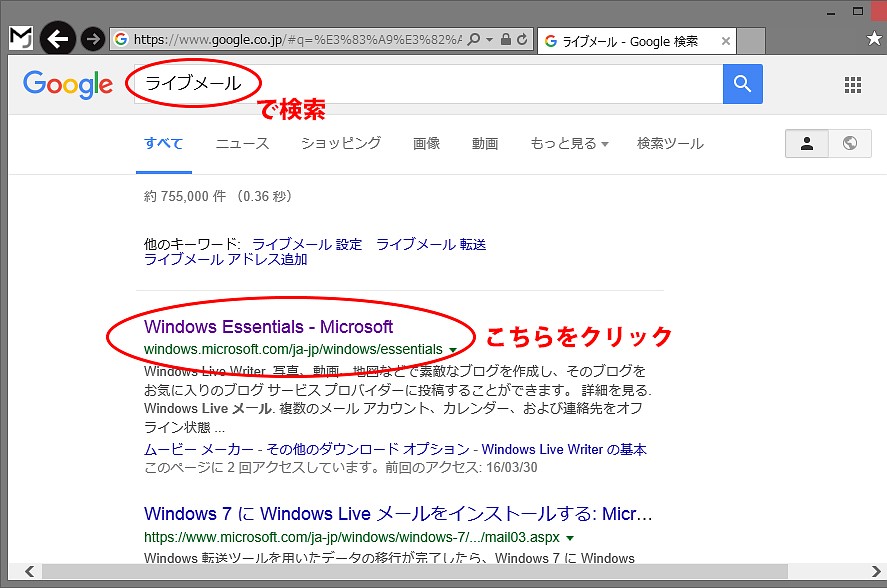The image size is (887, 588).
Task: Switch to the ショッピング tab
Action: 341,144
